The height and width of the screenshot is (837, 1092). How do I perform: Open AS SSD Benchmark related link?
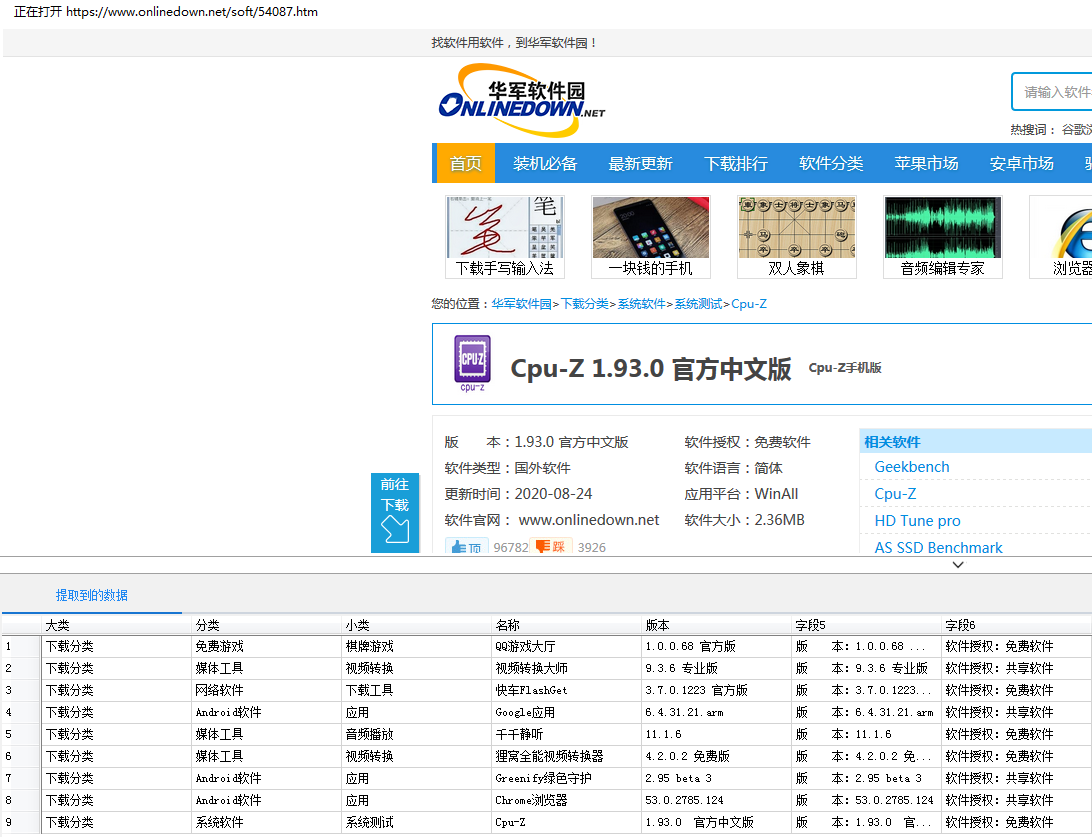pyautogui.click(x=938, y=548)
